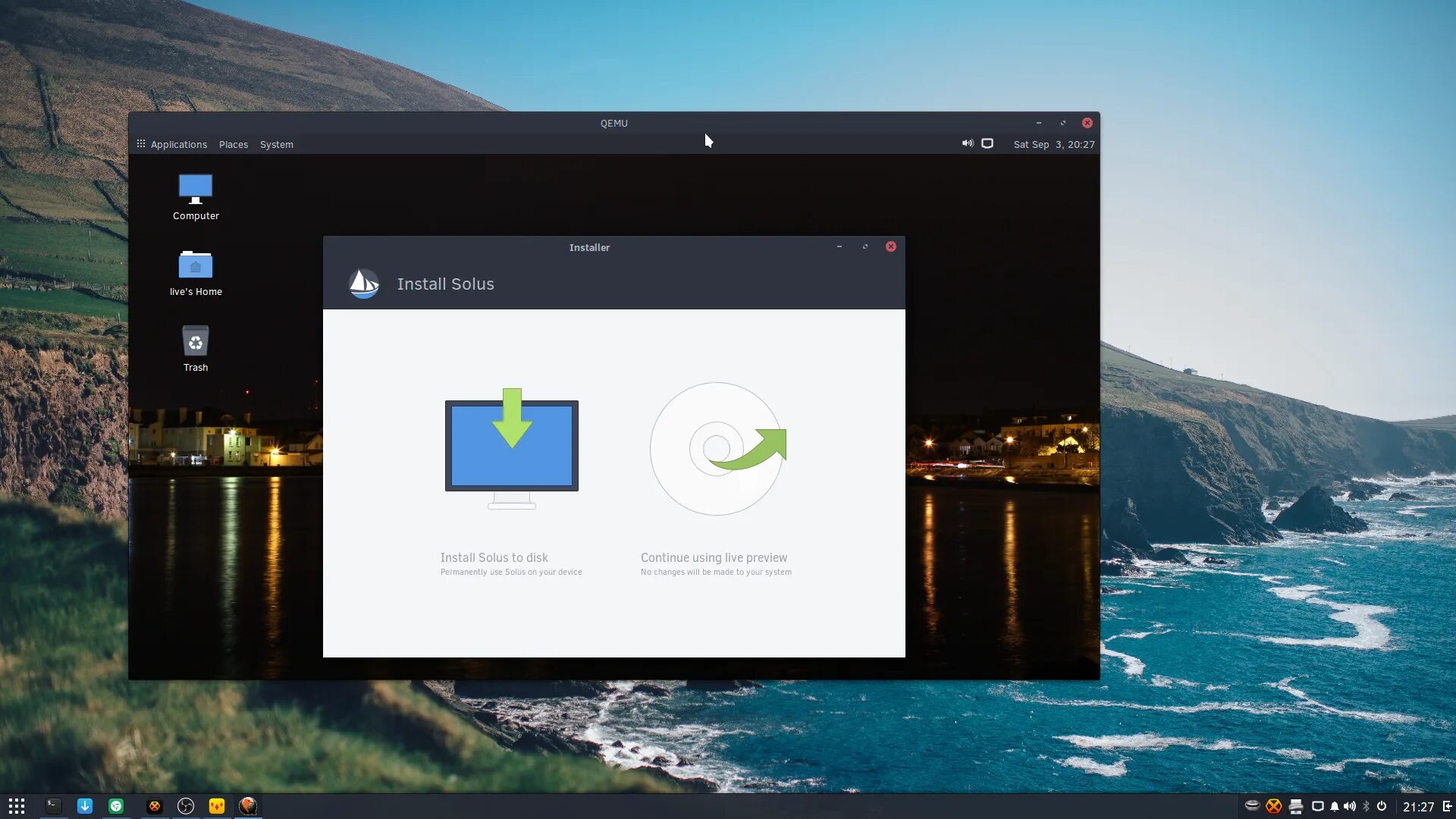Image resolution: width=1456 pixels, height=819 pixels.
Task: Open the Places menu
Action: point(234,144)
